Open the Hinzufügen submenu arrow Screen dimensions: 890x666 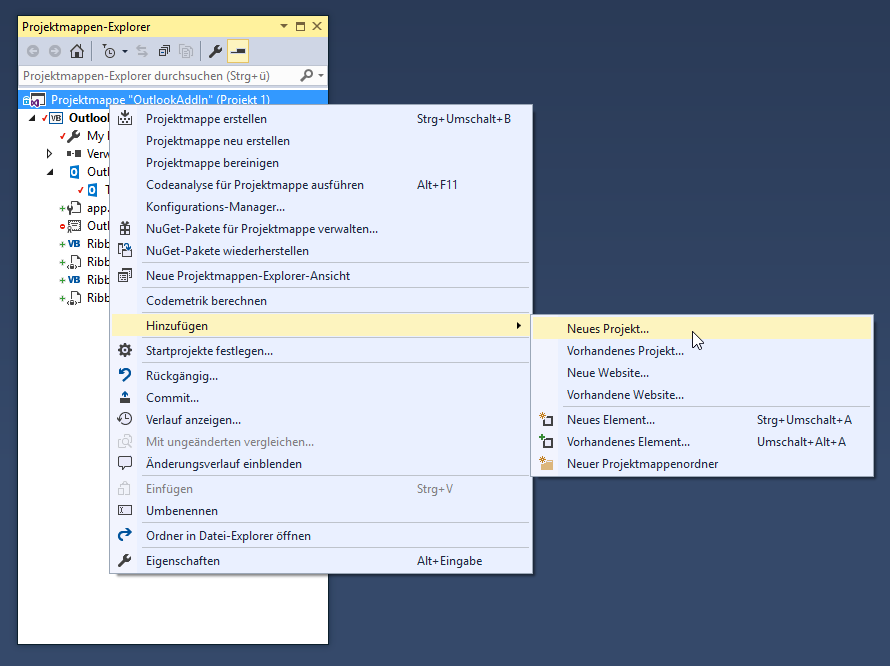point(518,326)
